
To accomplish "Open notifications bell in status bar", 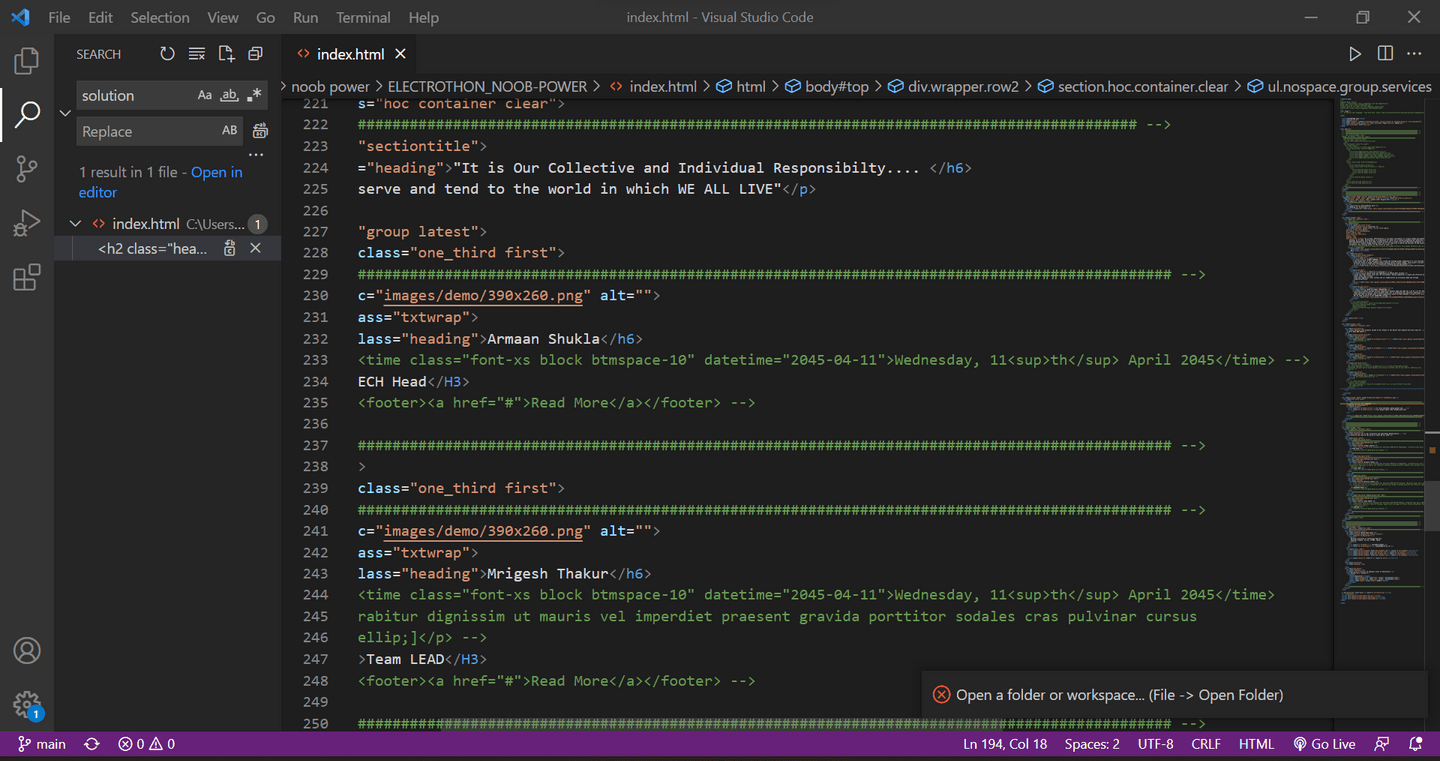I will coord(1416,744).
